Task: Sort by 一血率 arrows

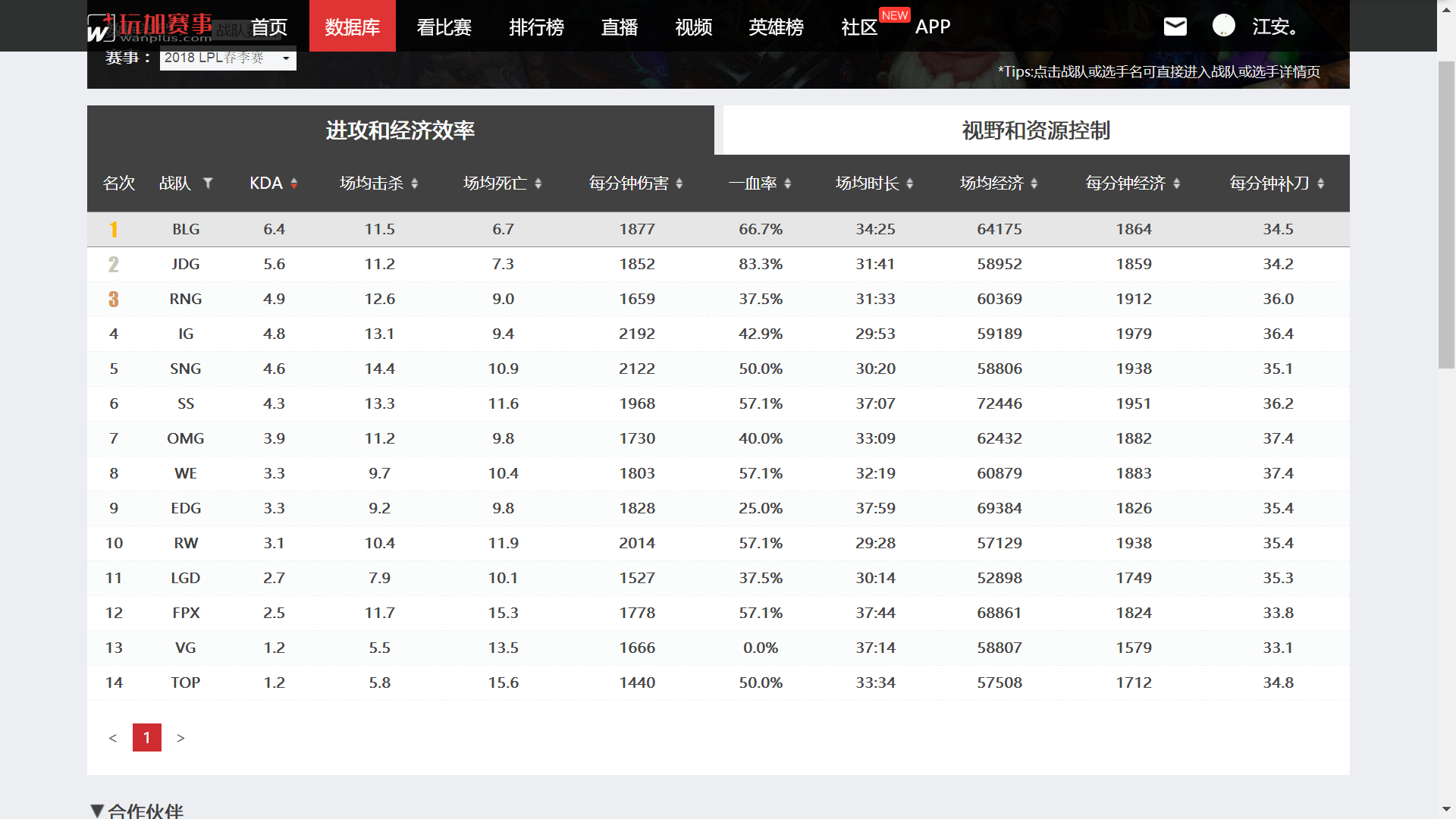Action: (x=788, y=184)
